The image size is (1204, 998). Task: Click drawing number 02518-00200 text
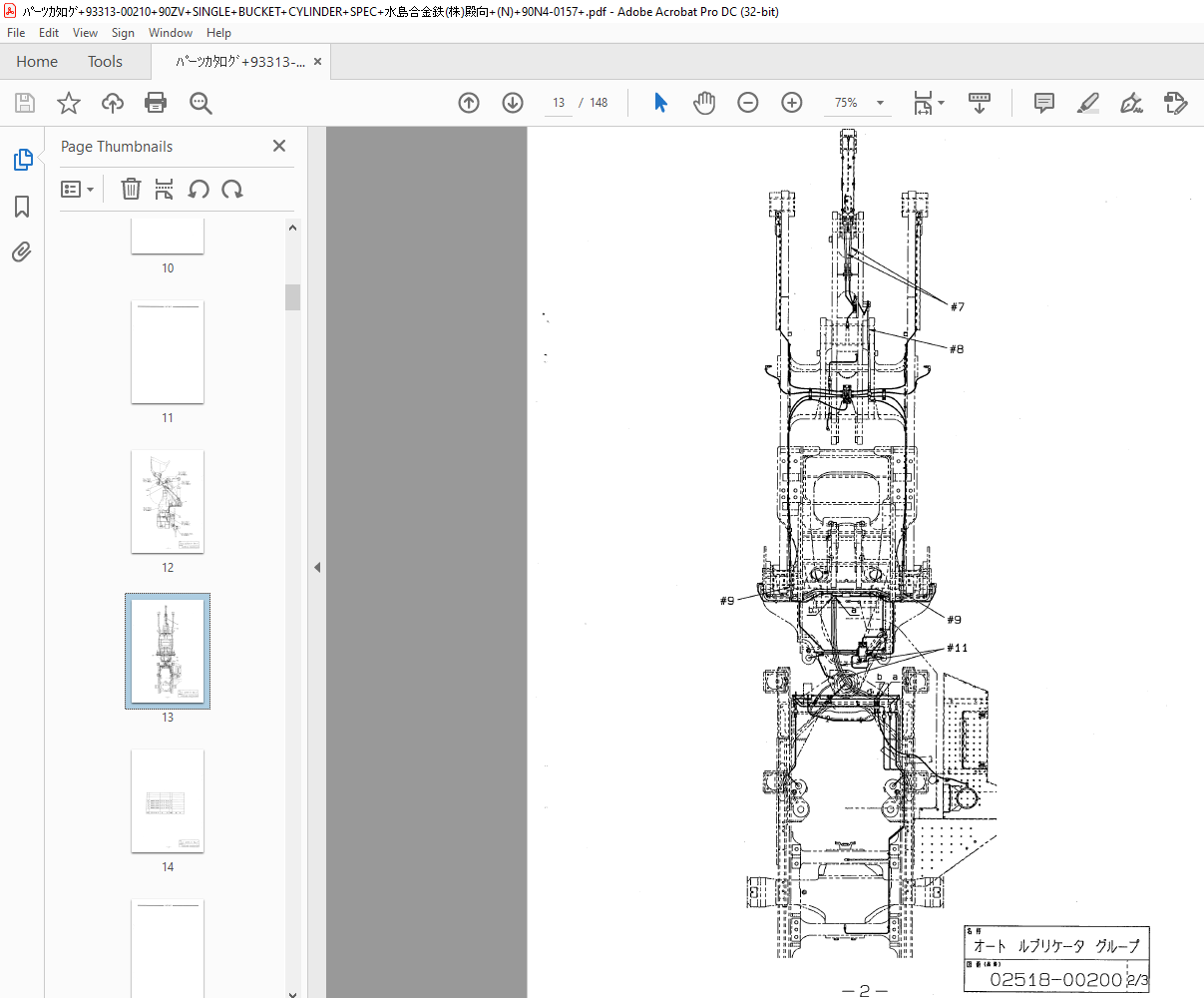[x=1055, y=980]
